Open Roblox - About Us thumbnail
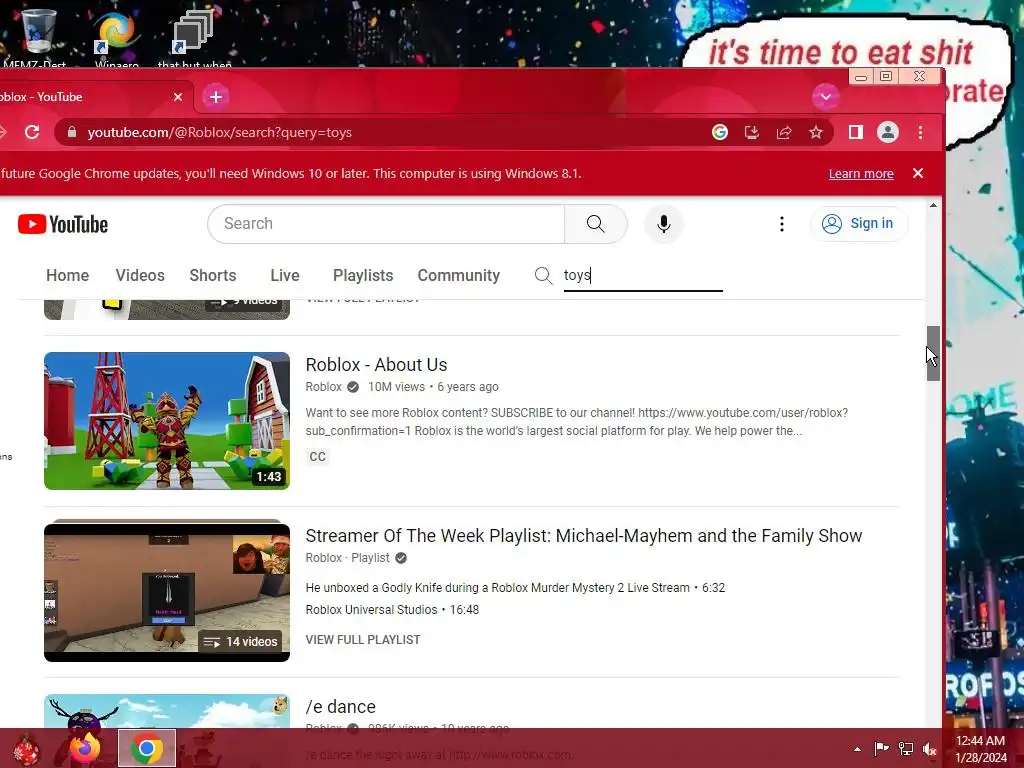The height and width of the screenshot is (768, 1024). tap(167, 421)
